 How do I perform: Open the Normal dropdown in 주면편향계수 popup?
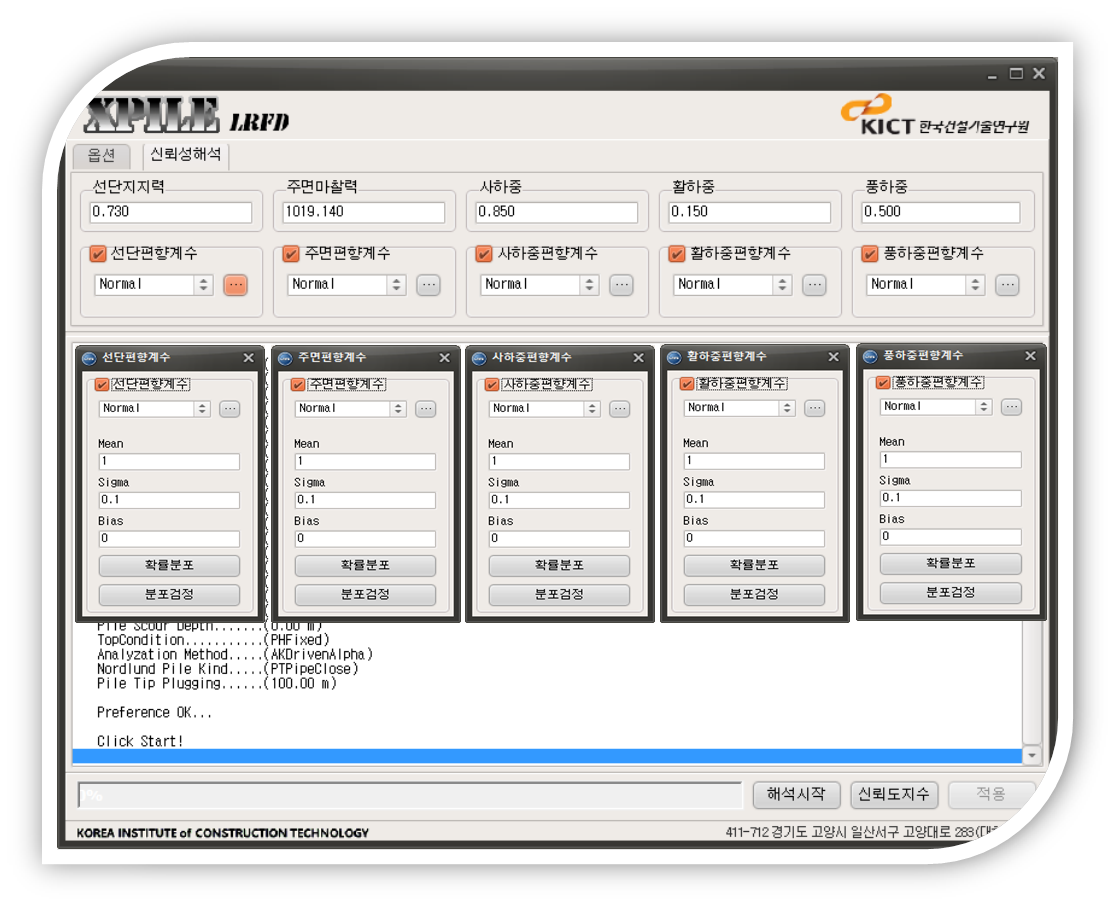pos(351,409)
